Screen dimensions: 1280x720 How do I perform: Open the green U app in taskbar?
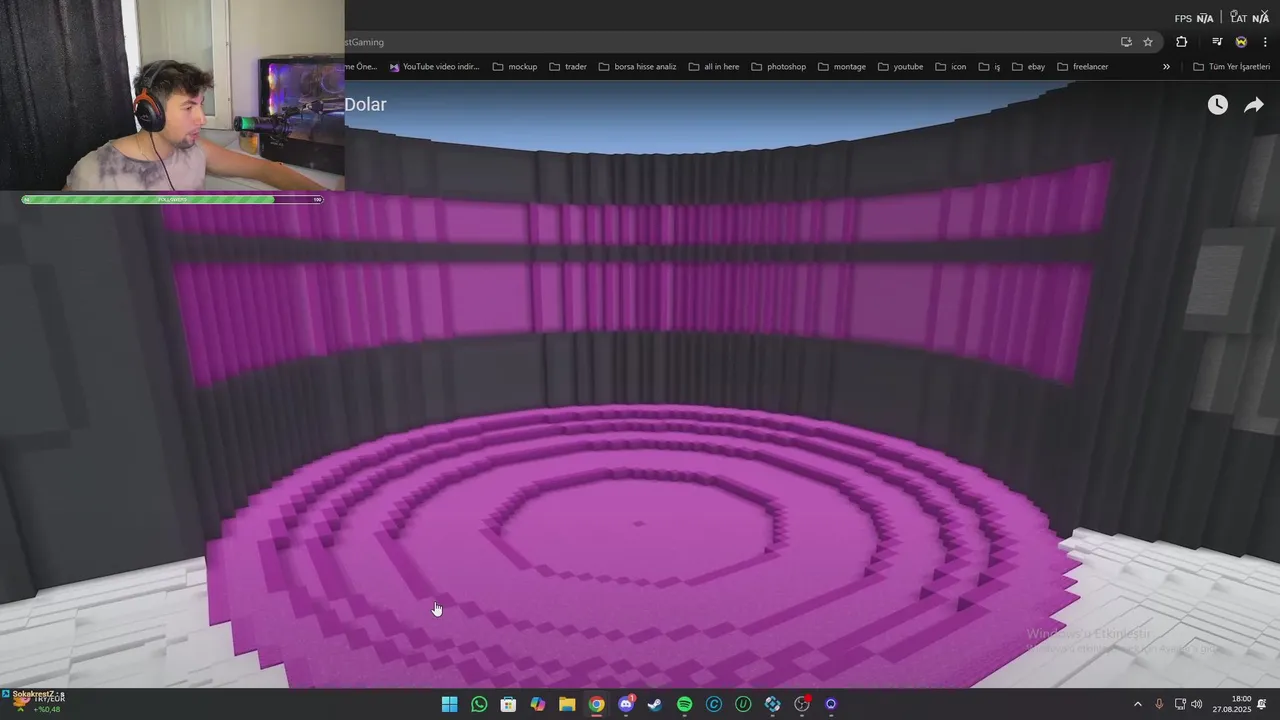(743, 704)
